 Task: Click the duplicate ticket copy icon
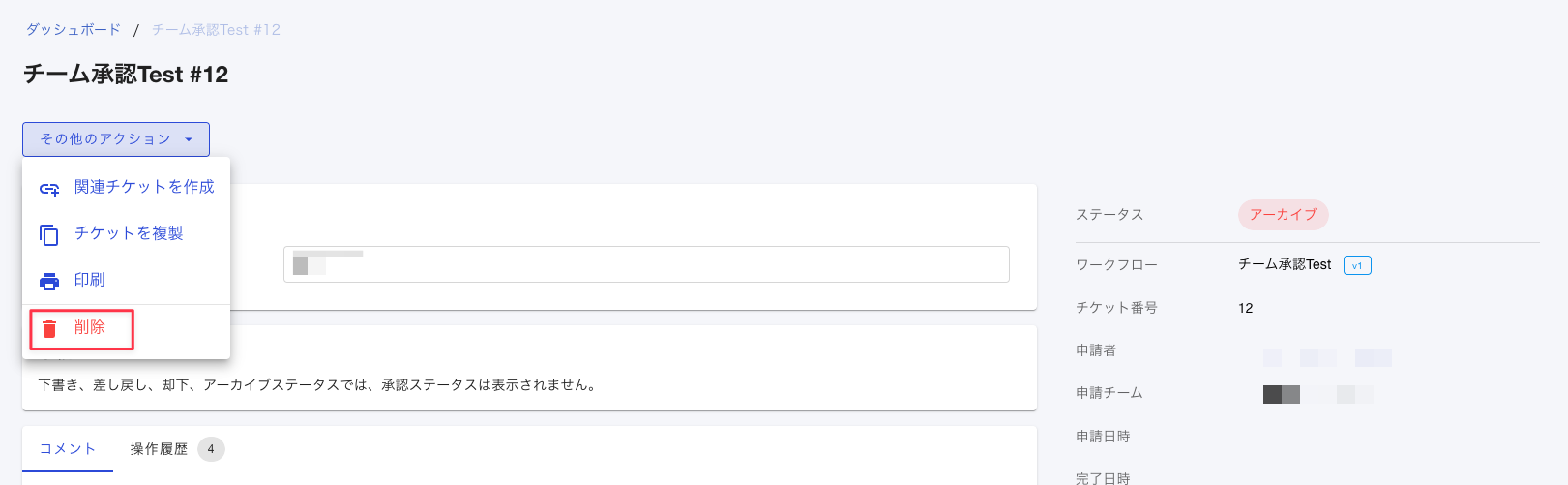click(x=49, y=235)
